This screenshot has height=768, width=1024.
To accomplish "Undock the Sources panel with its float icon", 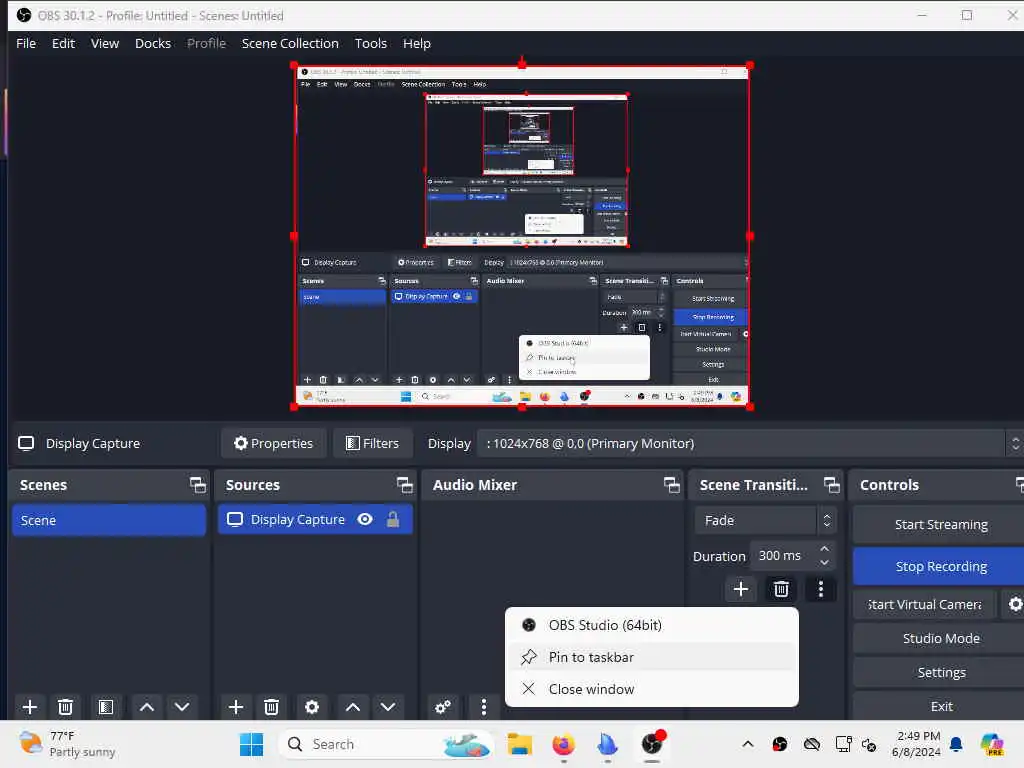I will point(404,485).
